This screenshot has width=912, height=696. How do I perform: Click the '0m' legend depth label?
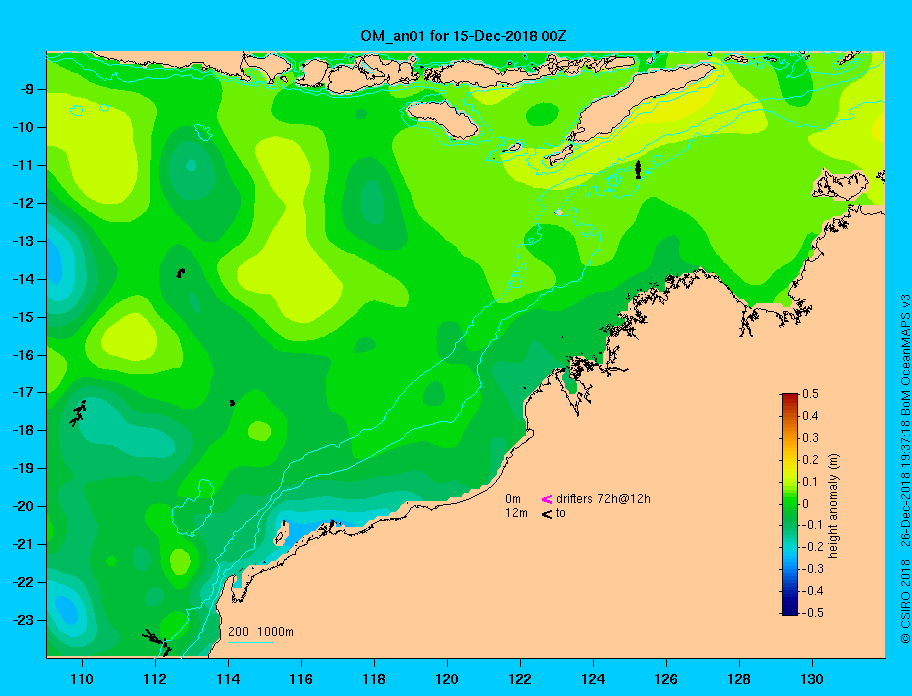coord(513,499)
